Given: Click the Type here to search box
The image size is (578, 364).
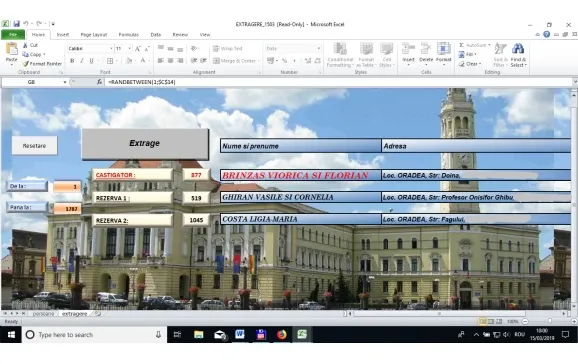Looking at the screenshot, I should tap(94, 334).
